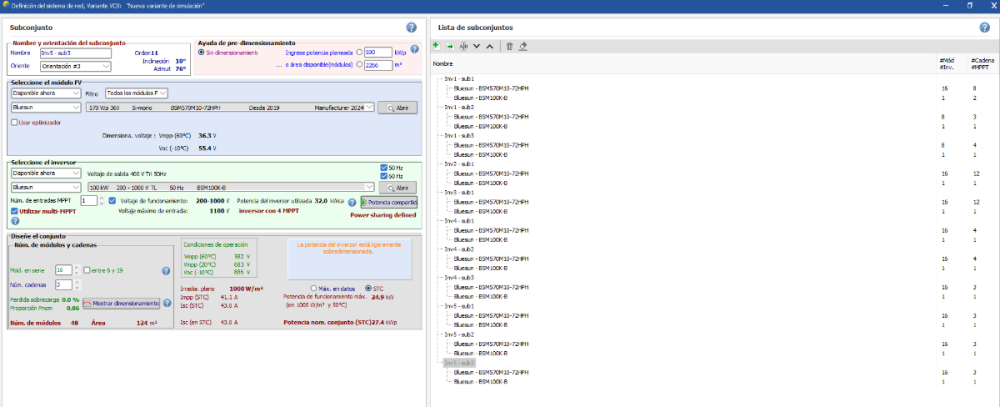Delete subarray using trash icon

click(x=509, y=46)
